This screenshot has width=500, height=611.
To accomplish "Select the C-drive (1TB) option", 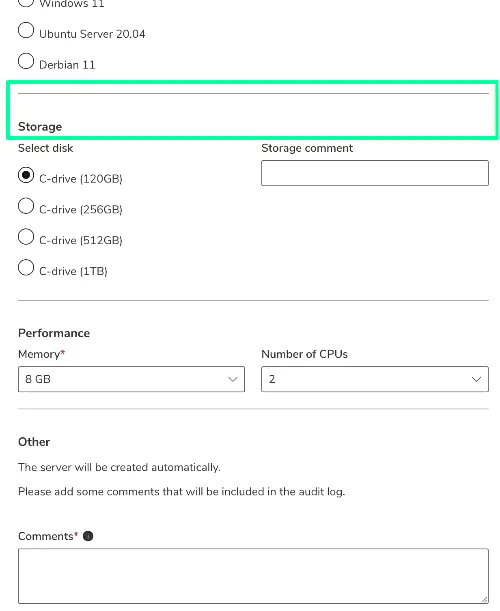I will click(26, 268).
